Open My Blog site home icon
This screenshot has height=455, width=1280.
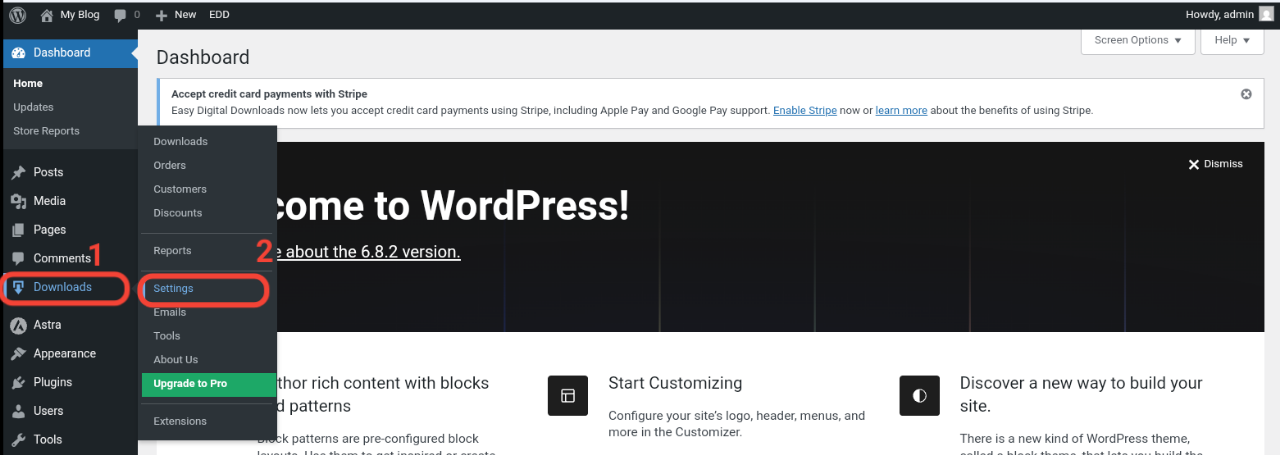[x=47, y=15]
